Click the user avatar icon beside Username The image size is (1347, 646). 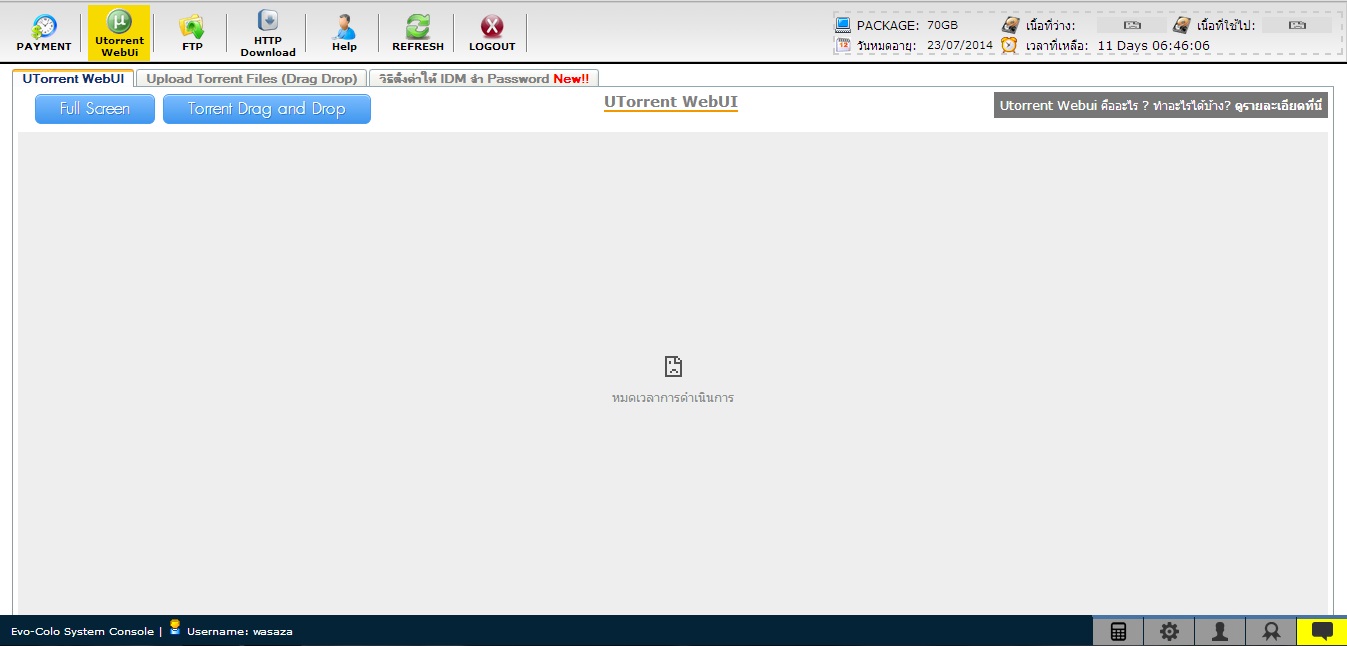point(175,628)
